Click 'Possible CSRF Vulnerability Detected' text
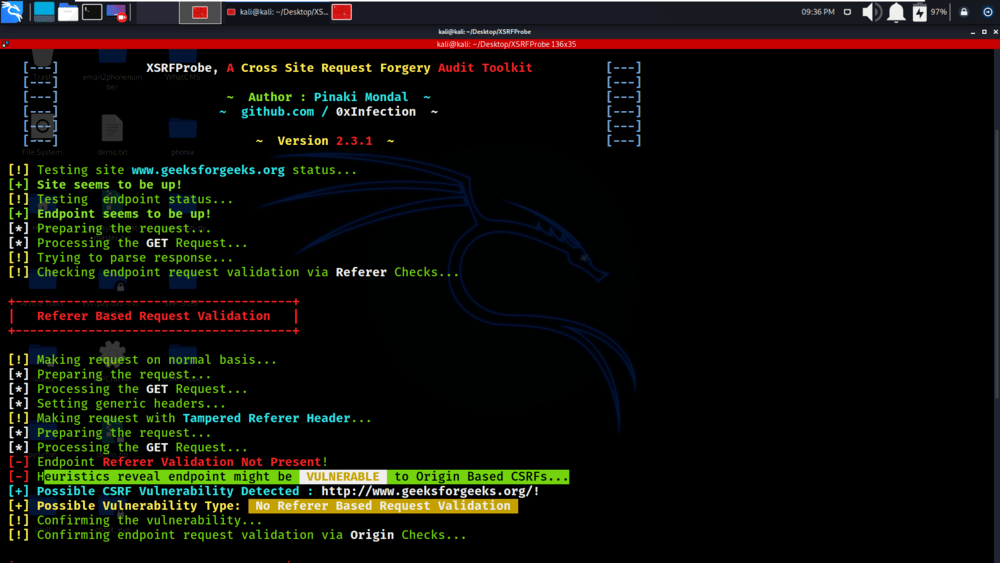 pos(168,492)
